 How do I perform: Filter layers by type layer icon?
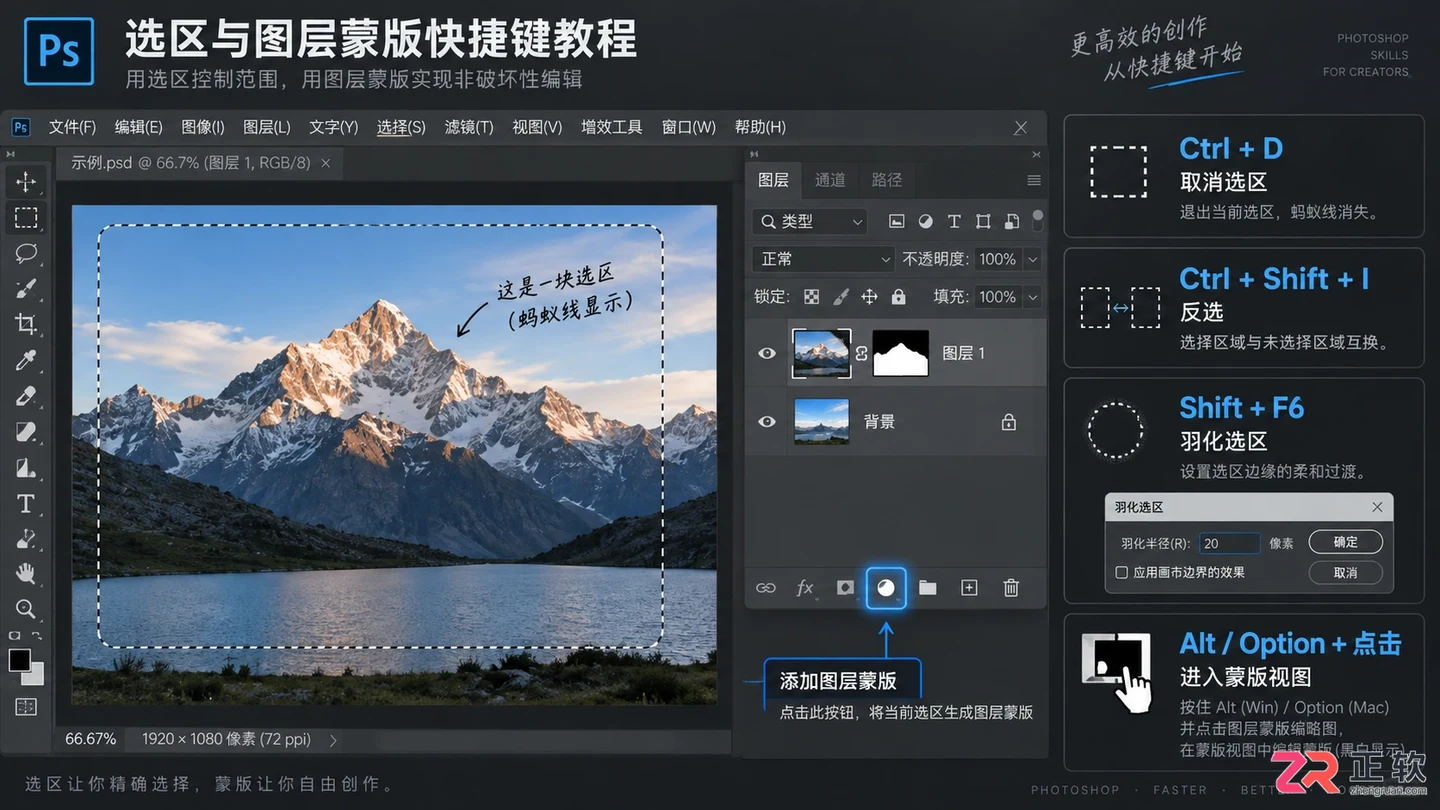pos(954,221)
